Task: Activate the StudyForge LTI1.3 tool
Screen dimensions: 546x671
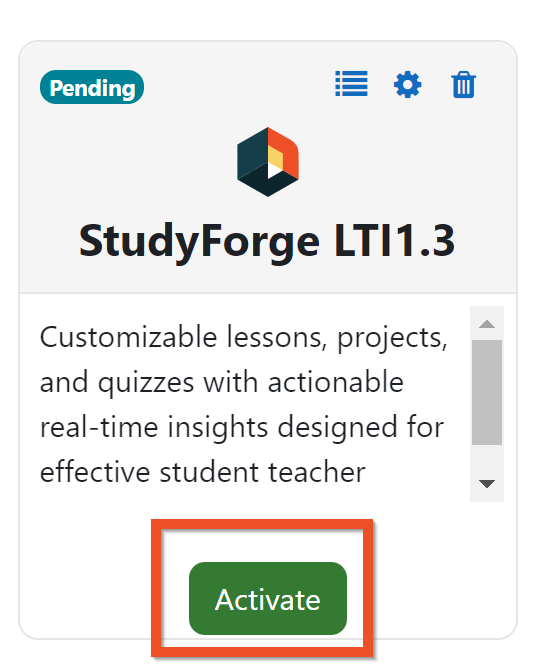Action: [268, 598]
